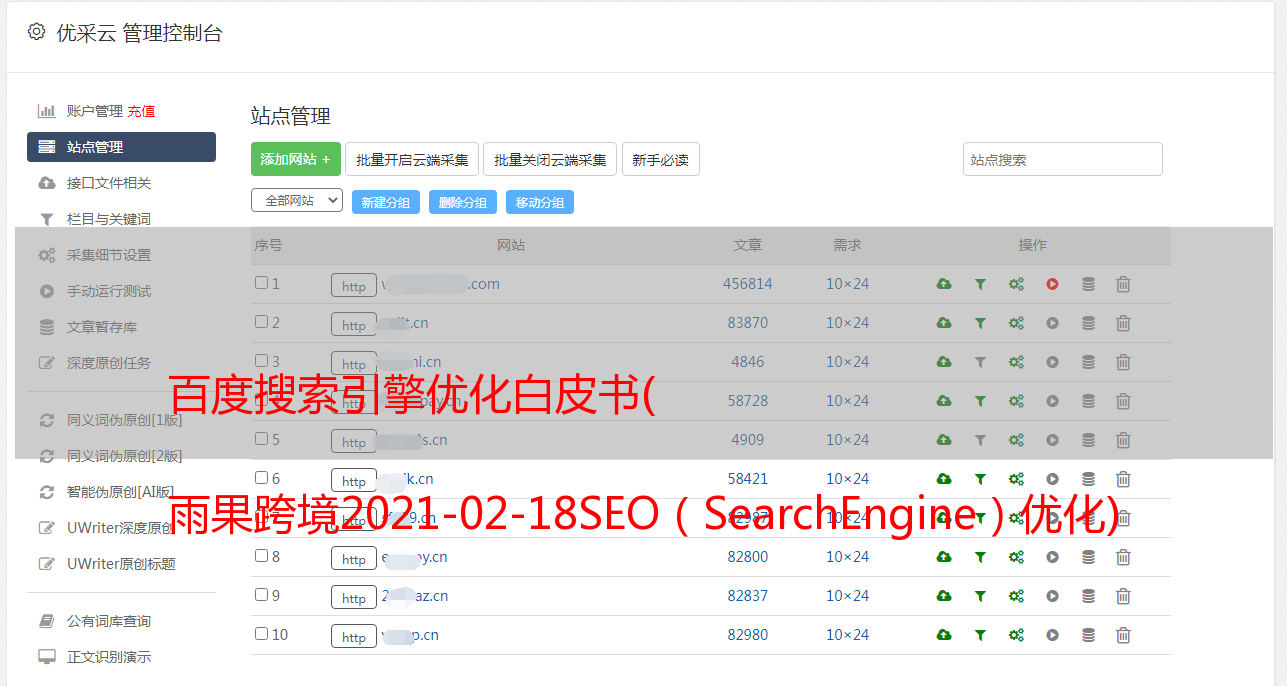Run the play icon in row 3

click(1052, 362)
